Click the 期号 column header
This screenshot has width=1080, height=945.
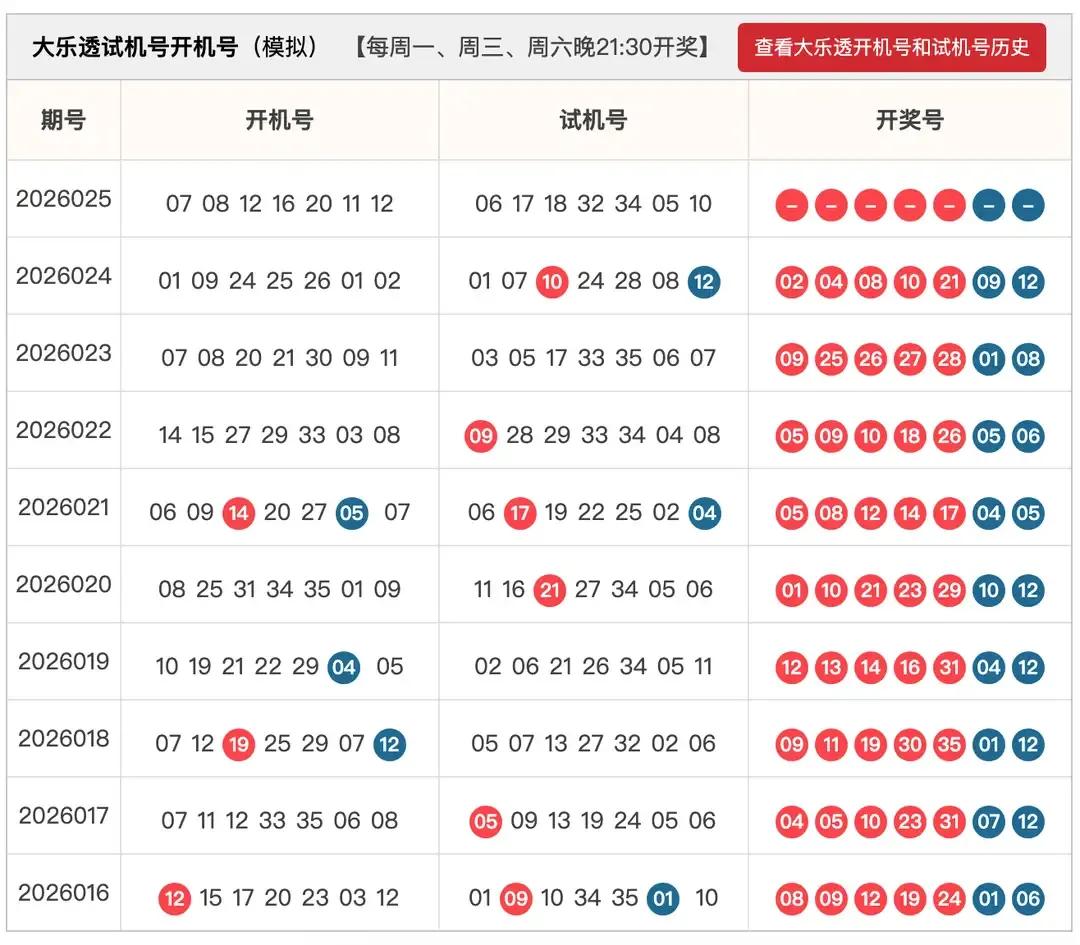(63, 120)
